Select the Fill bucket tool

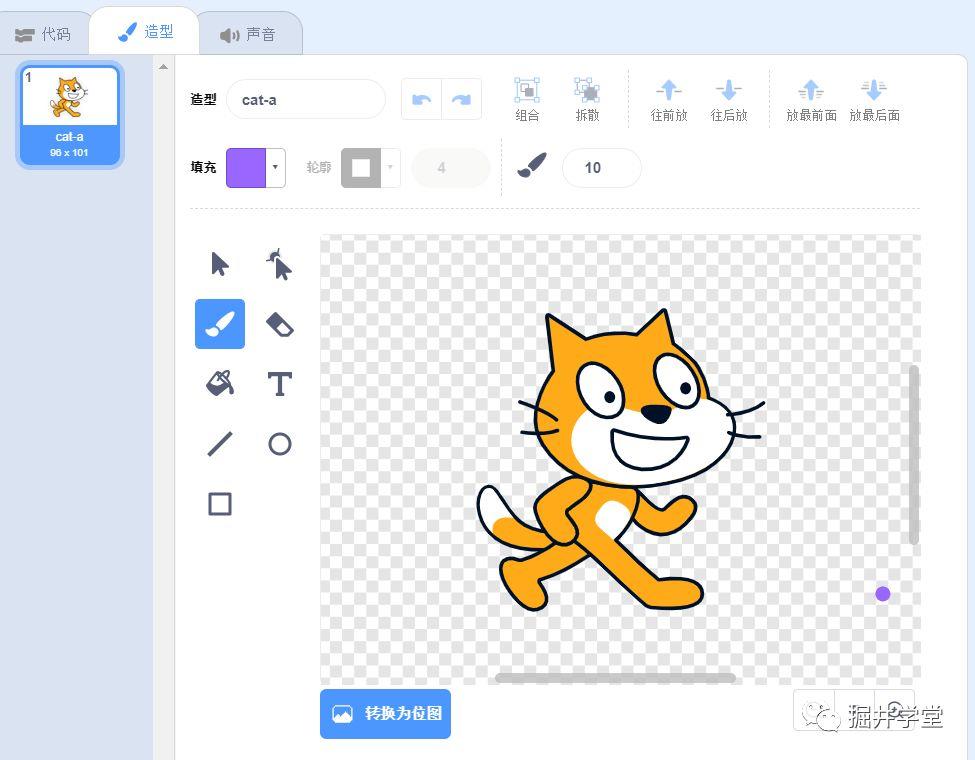click(x=219, y=383)
